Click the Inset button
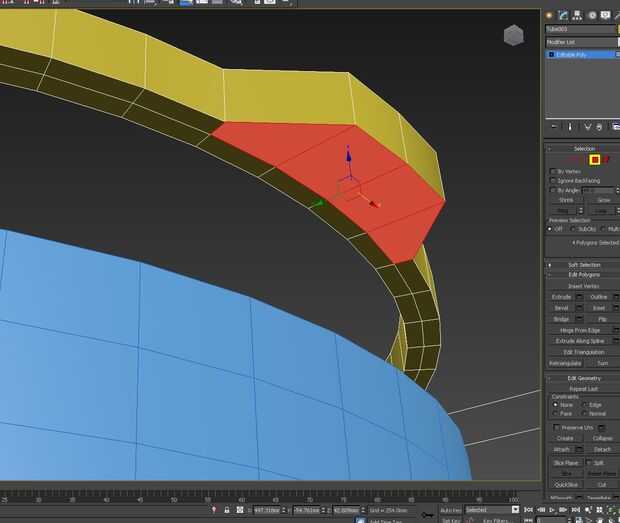This screenshot has height=523, width=620. click(x=599, y=308)
